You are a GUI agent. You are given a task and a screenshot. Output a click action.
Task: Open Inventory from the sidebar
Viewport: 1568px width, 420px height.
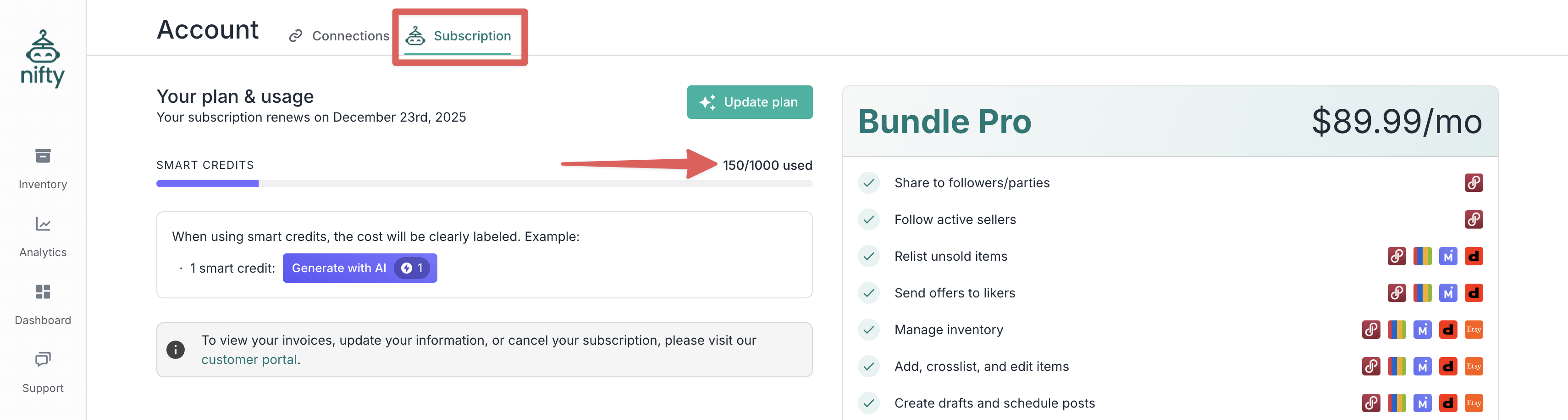[43, 168]
